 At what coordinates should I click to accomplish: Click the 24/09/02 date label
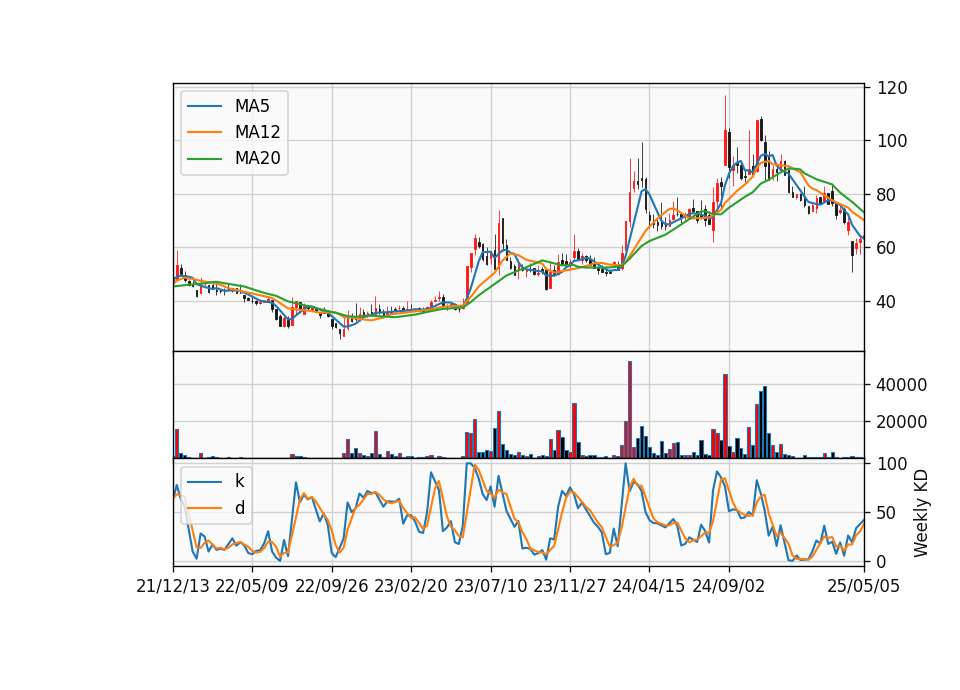coord(729,587)
